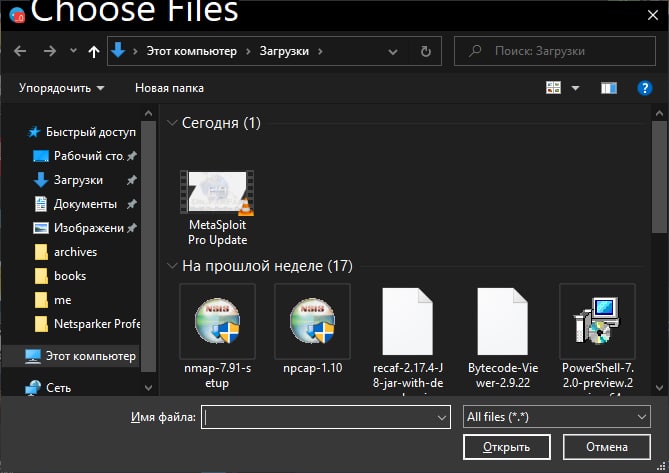Change the view layout icon

coord(553,88)
